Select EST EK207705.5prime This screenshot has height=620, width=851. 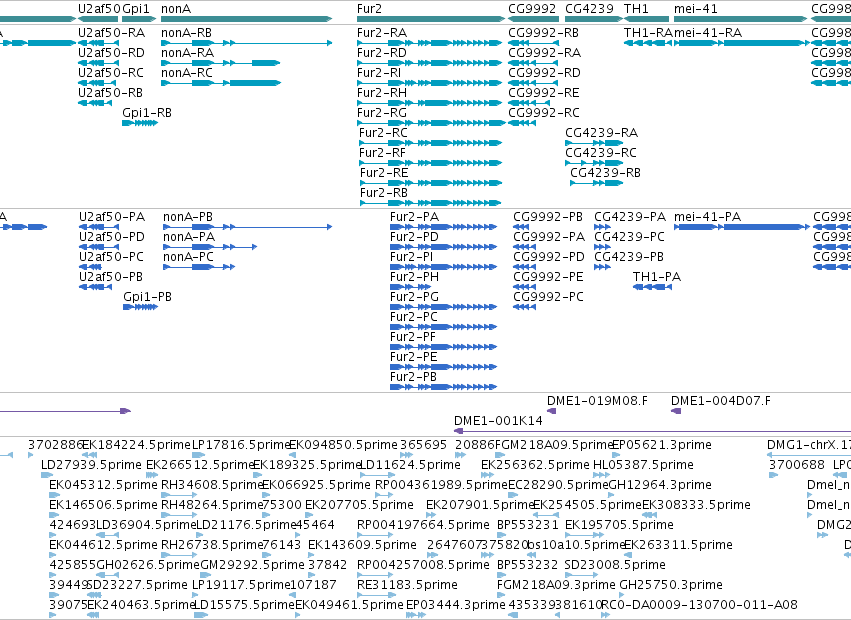pyautogui.click(x=308, y=515)
